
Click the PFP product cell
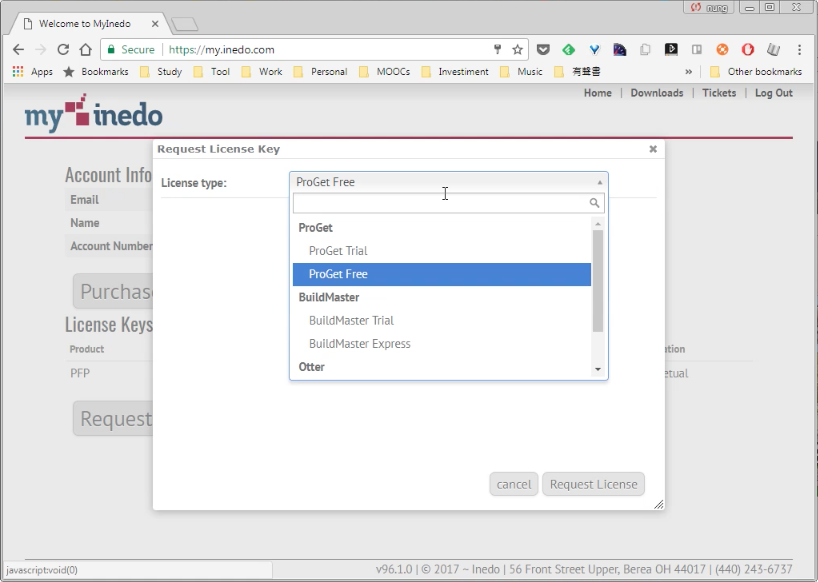80,373
